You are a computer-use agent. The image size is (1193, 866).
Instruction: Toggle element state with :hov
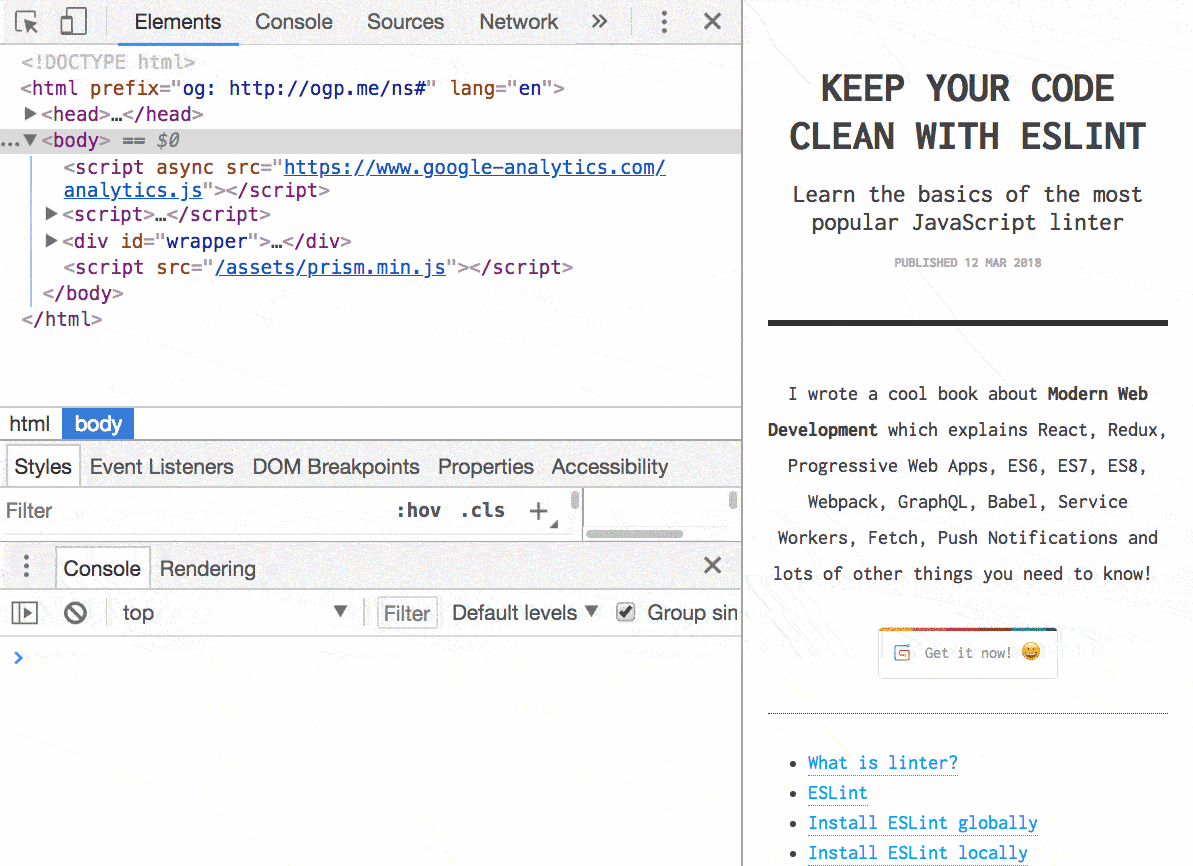(x=419, y=510)
